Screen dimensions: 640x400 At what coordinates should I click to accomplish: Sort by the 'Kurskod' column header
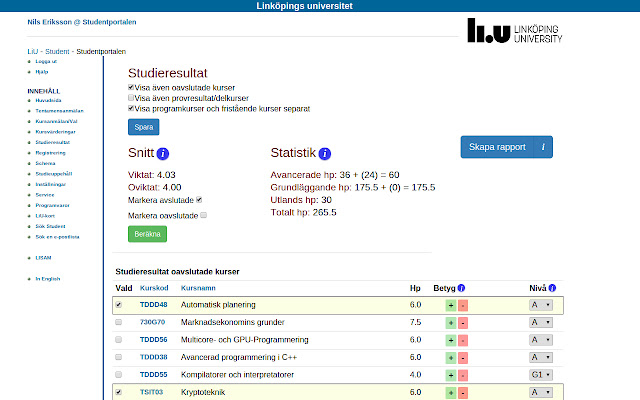(x=154, y=288)
